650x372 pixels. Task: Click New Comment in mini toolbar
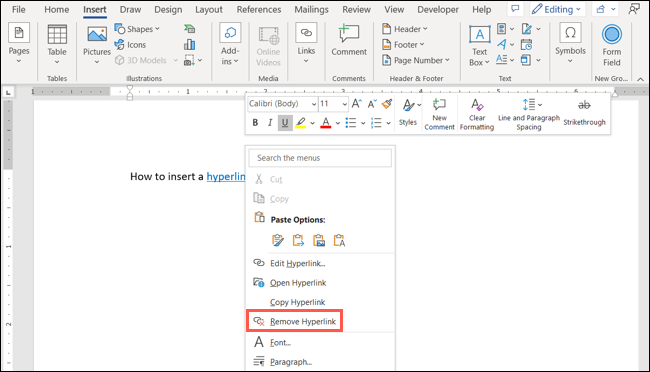tap(439, 114)
